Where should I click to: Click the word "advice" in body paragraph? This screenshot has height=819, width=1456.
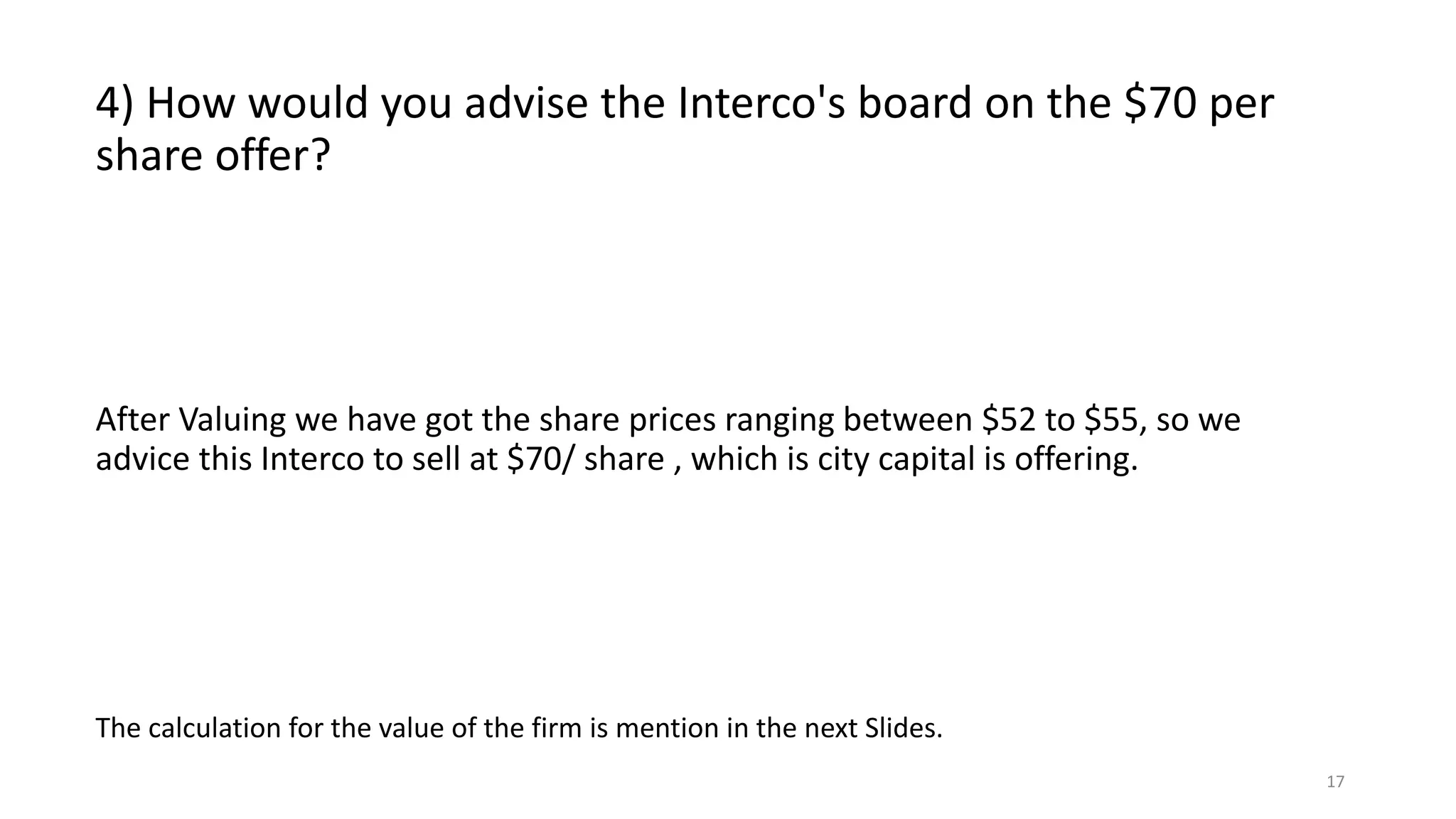[142, 459]
